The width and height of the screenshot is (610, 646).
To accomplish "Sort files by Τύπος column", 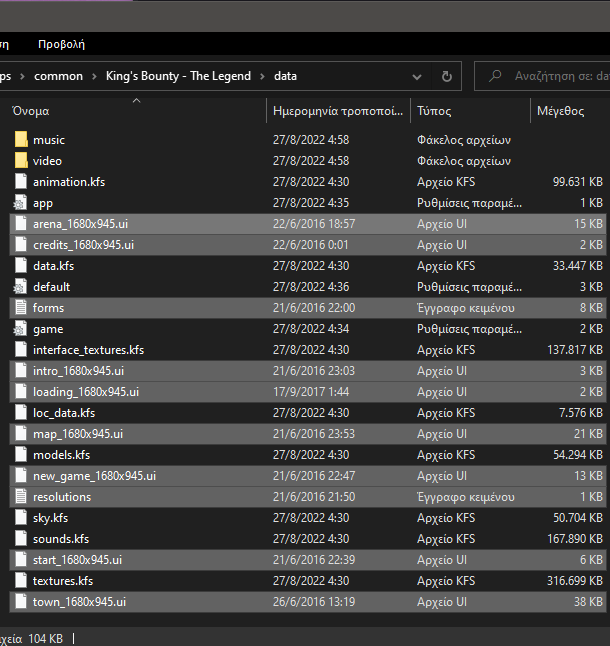I will click(x=434, y=111).
